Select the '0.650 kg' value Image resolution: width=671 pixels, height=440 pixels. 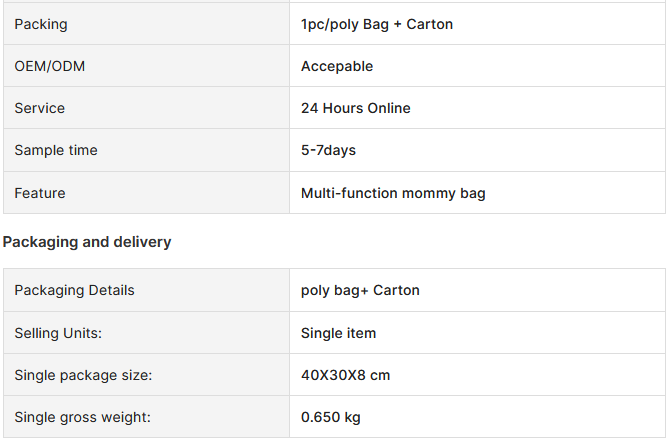pos(330,417)
